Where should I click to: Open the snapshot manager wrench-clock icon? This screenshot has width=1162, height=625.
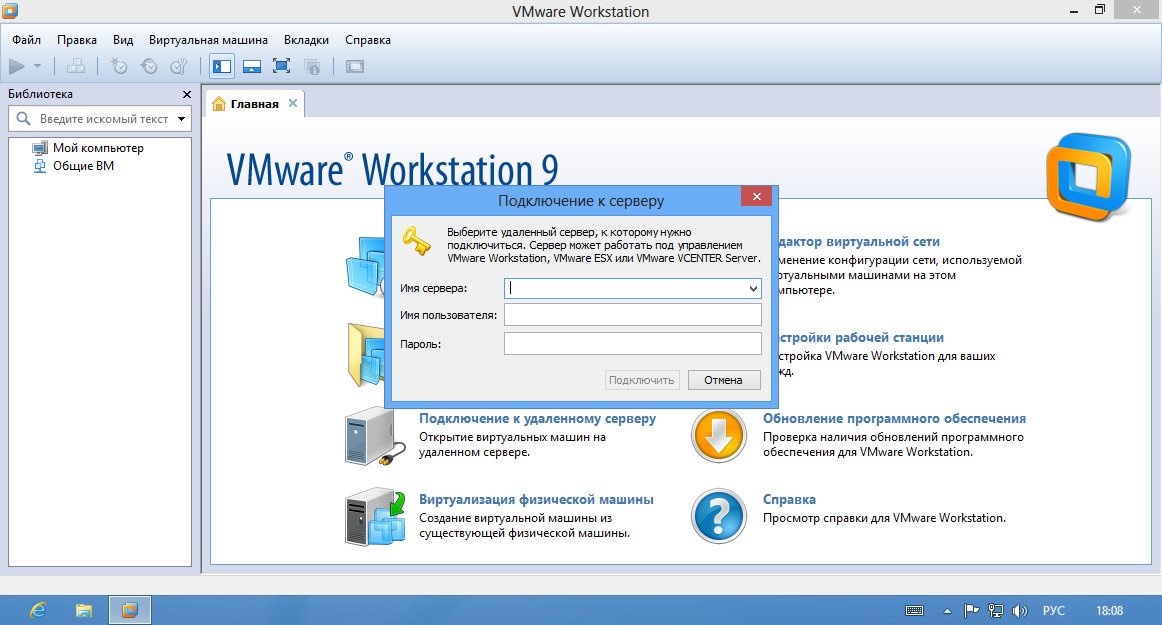(x=179, y=67)
